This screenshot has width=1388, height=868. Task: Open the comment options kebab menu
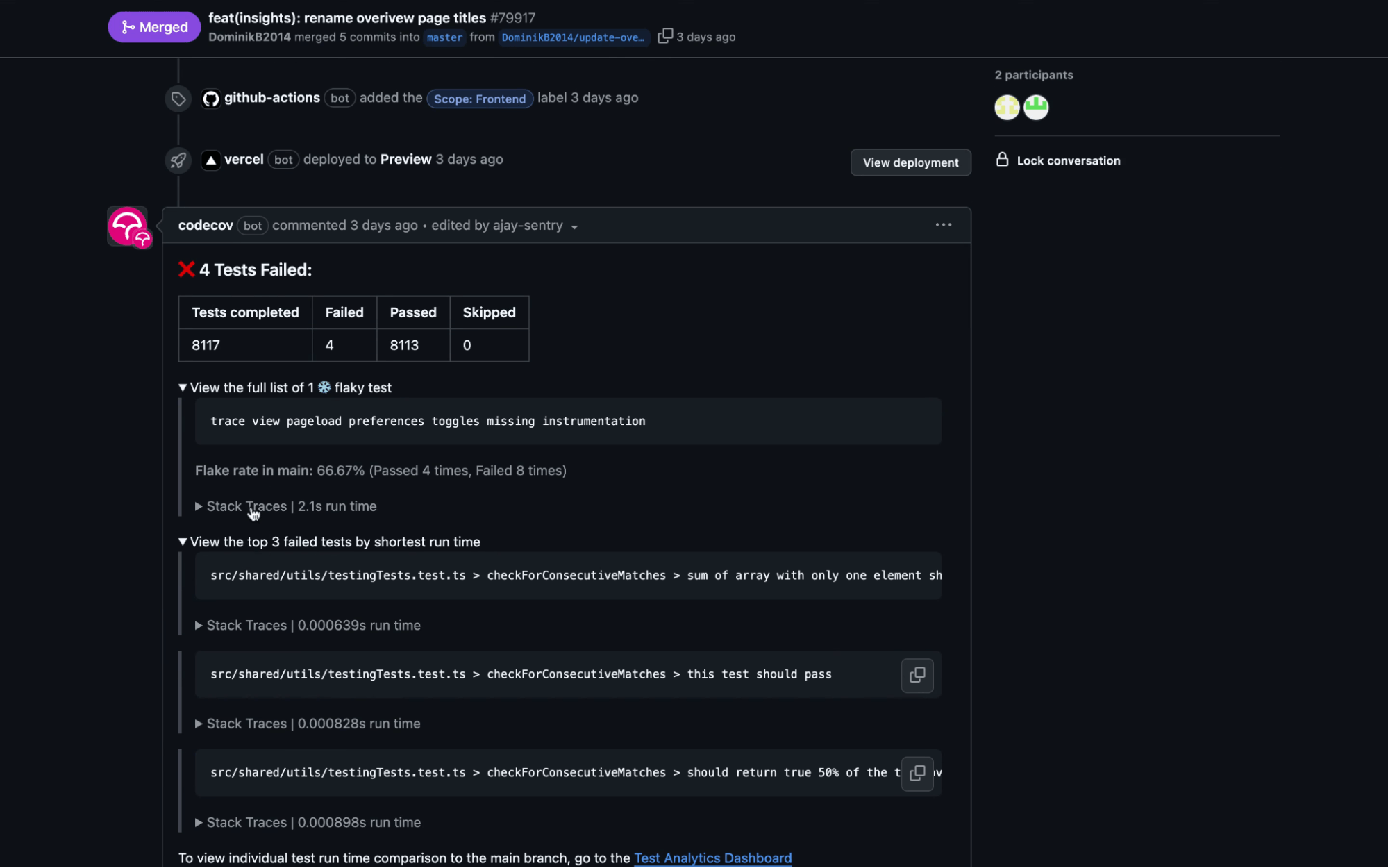[x=943, y=224]
